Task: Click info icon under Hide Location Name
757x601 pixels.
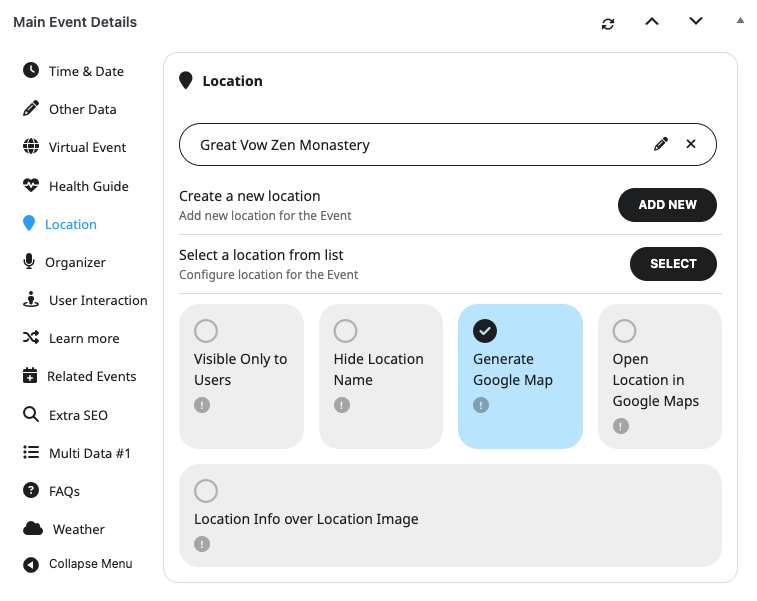Action: tap(342, 405)
